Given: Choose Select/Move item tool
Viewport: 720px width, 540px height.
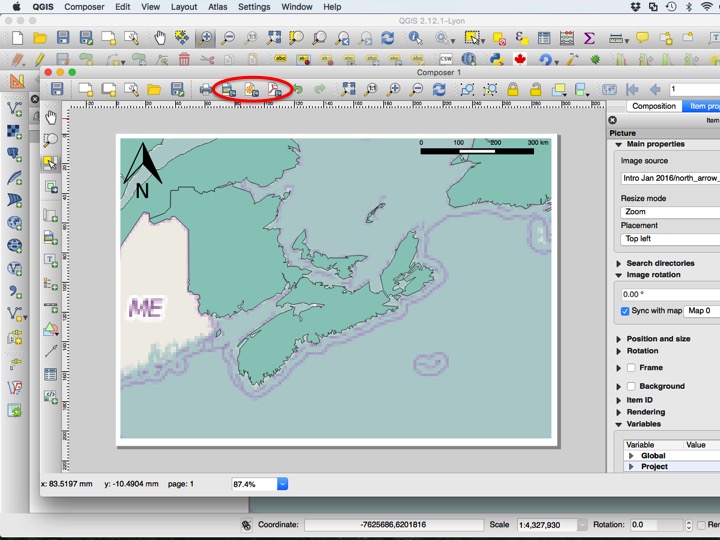Looking at the screenshot, I should [50, 163].
